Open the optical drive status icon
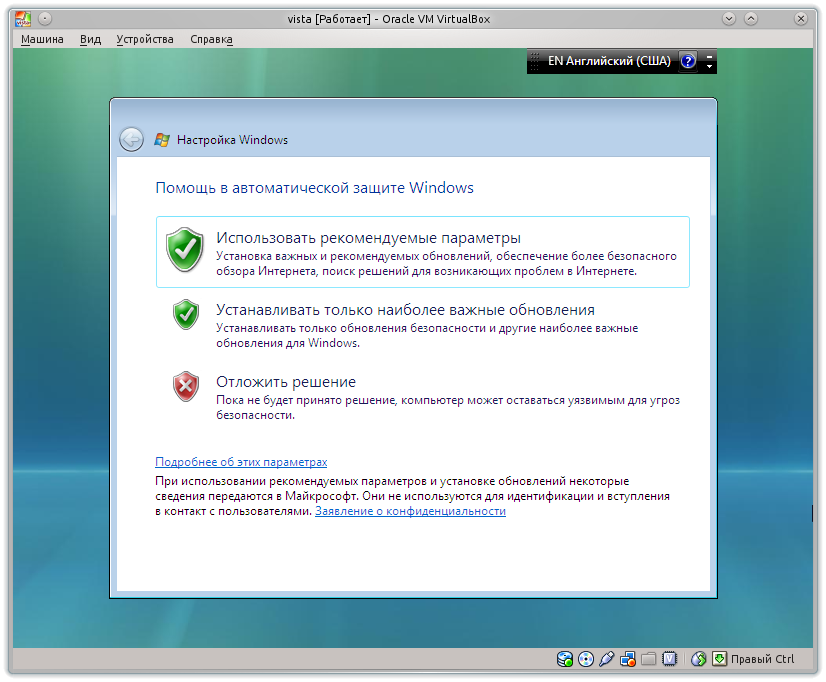Screen dimensions: 826x682 click(586, 658)
